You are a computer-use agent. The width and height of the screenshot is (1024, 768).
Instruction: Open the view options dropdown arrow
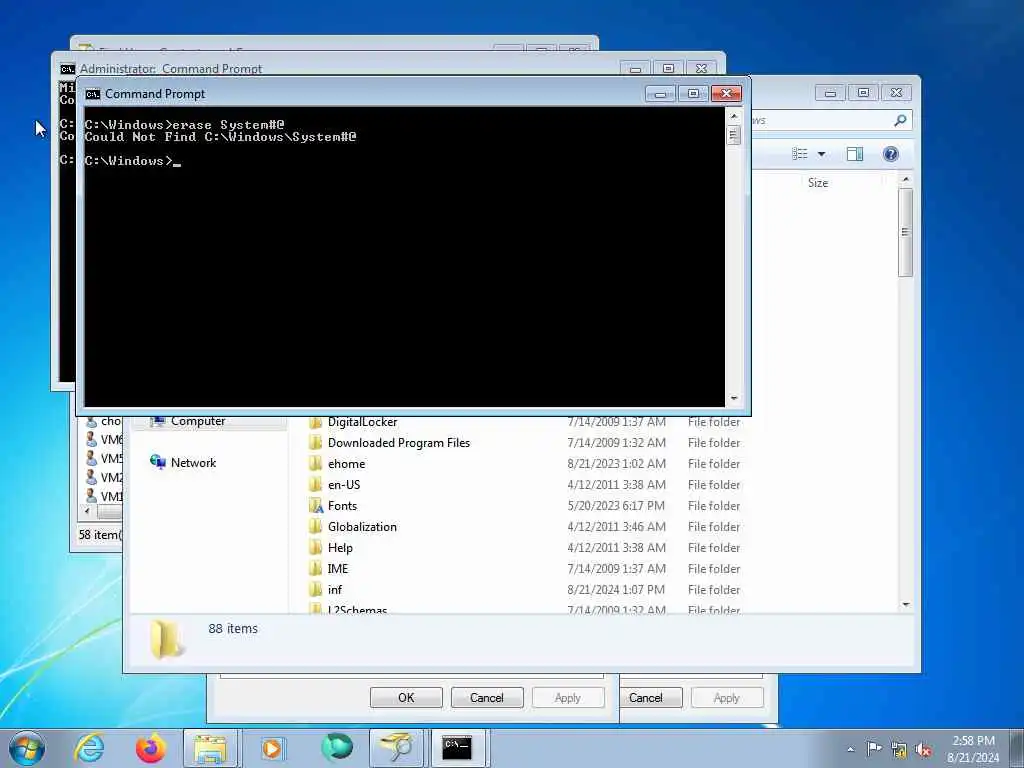[822, 154]
